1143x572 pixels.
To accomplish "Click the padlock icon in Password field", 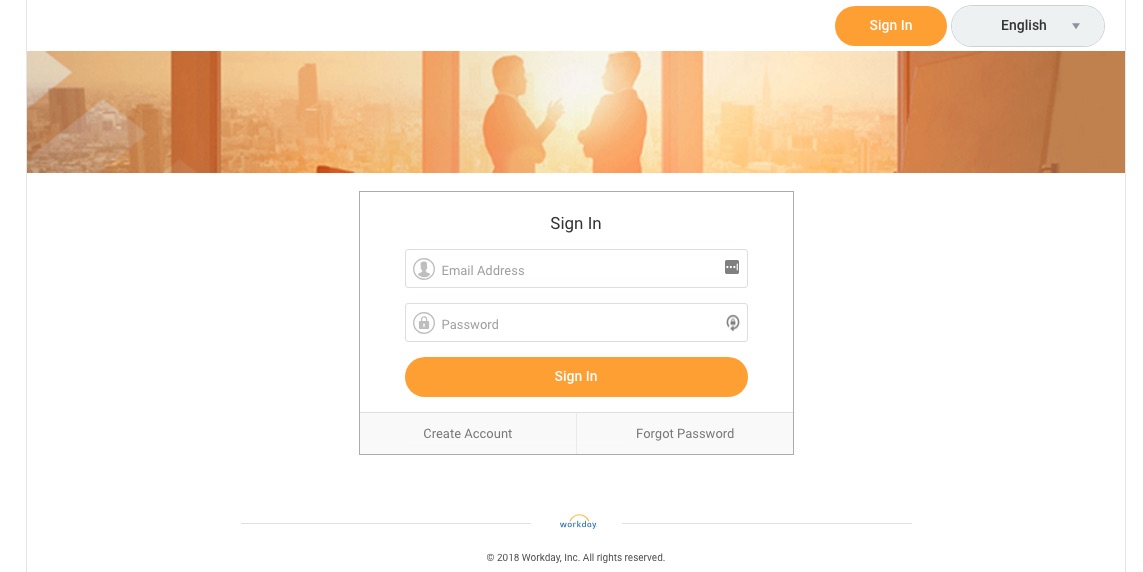I will [x=424, y=323].
